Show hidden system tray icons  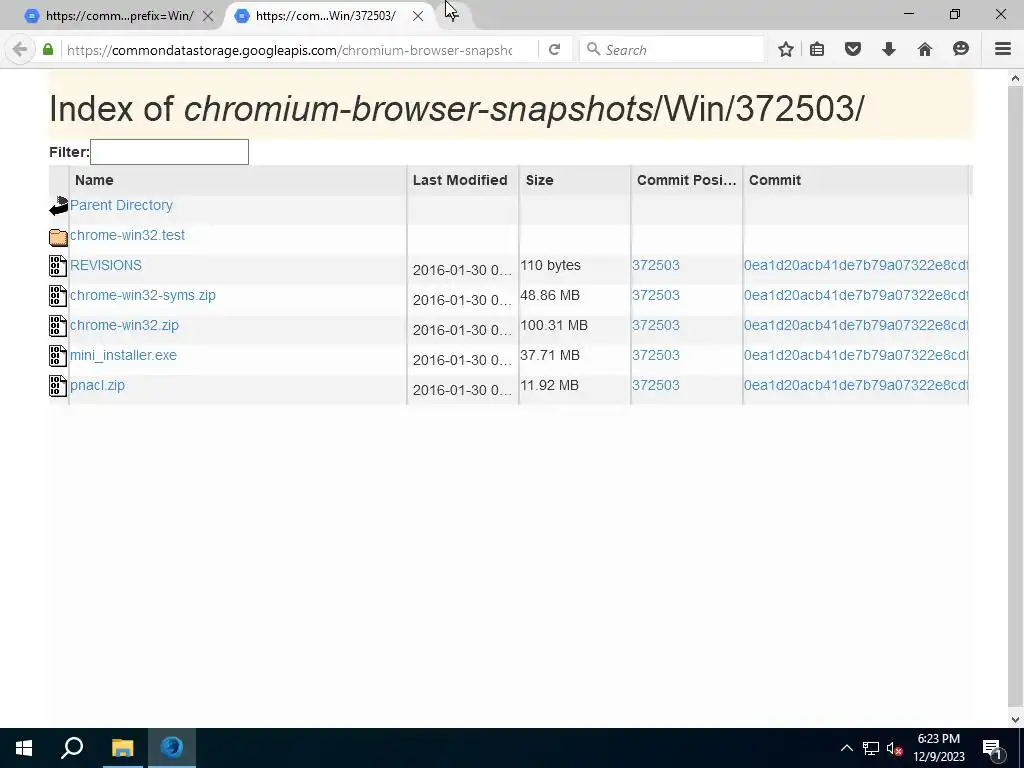[x=846, y=748]
